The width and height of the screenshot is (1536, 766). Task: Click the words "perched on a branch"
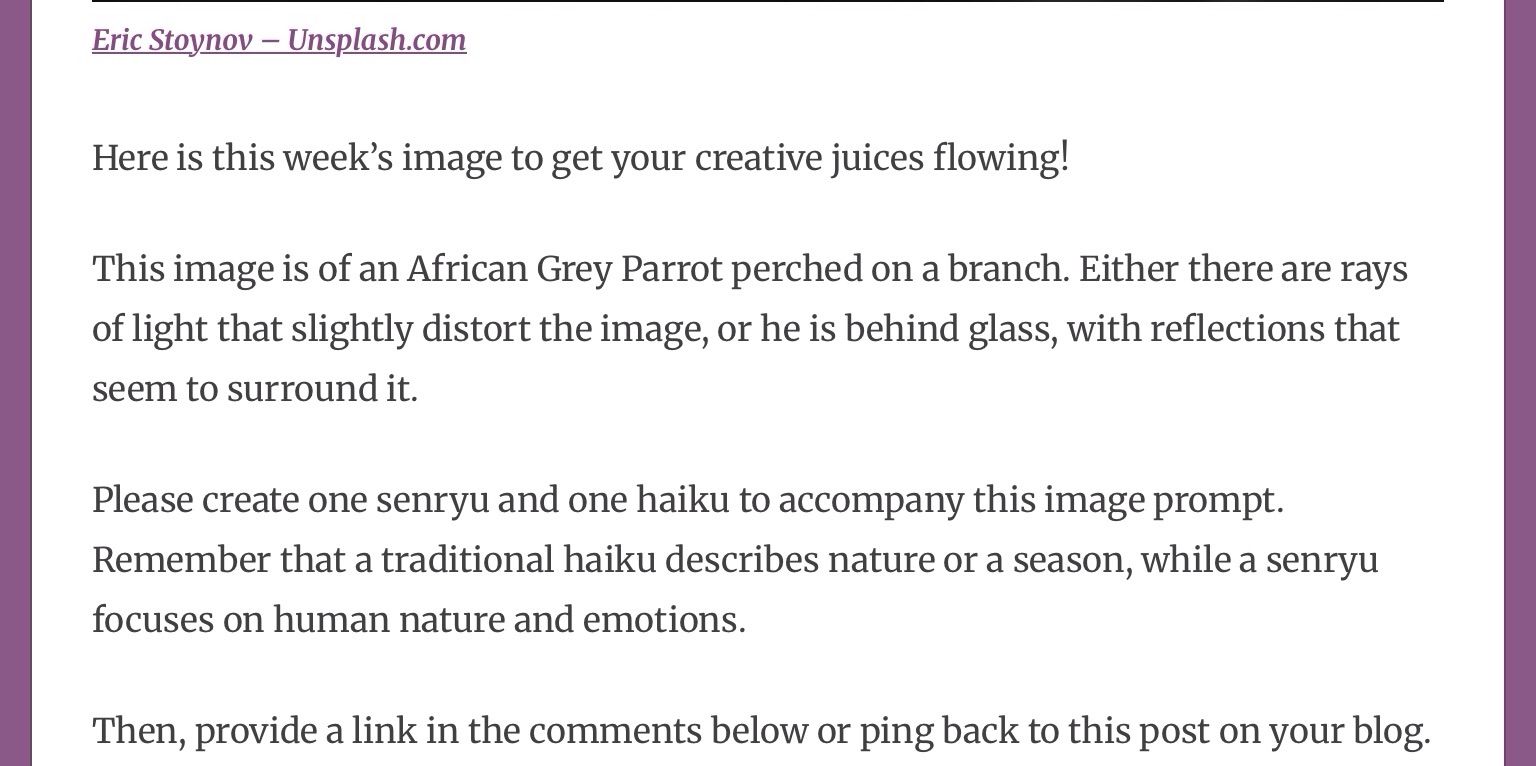tap(896, 269)
